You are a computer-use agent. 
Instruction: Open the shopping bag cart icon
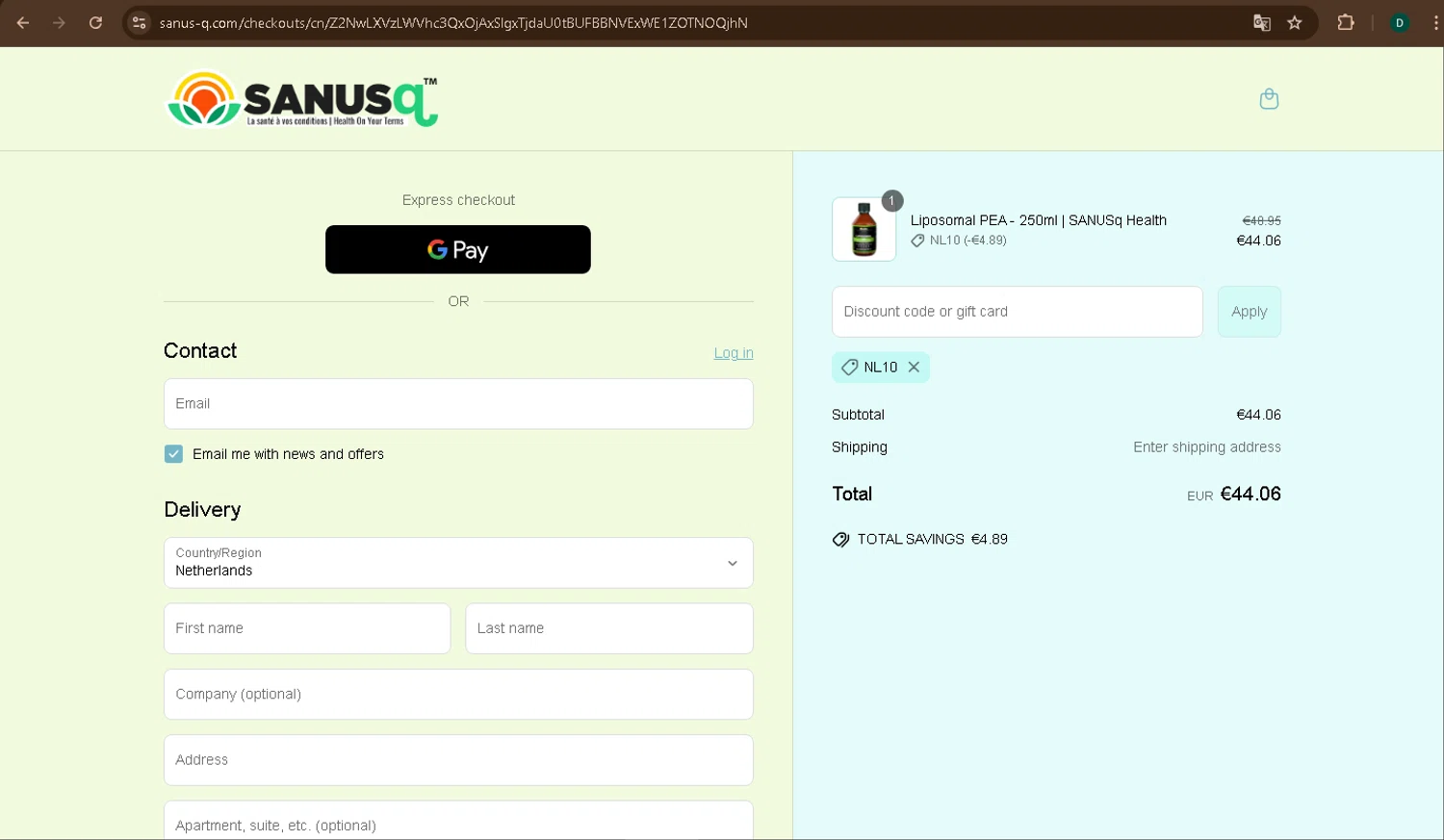[1269, 99]
